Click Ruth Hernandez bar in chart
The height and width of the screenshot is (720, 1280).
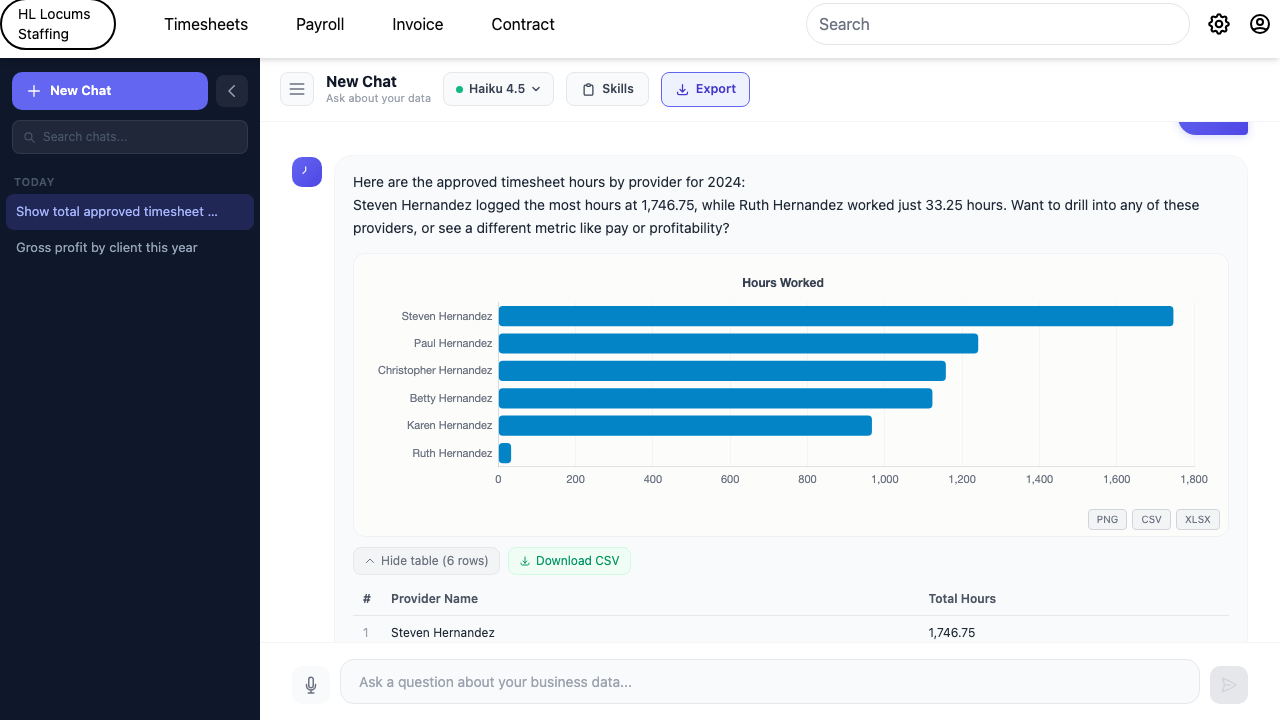click(x=505, y=453)
